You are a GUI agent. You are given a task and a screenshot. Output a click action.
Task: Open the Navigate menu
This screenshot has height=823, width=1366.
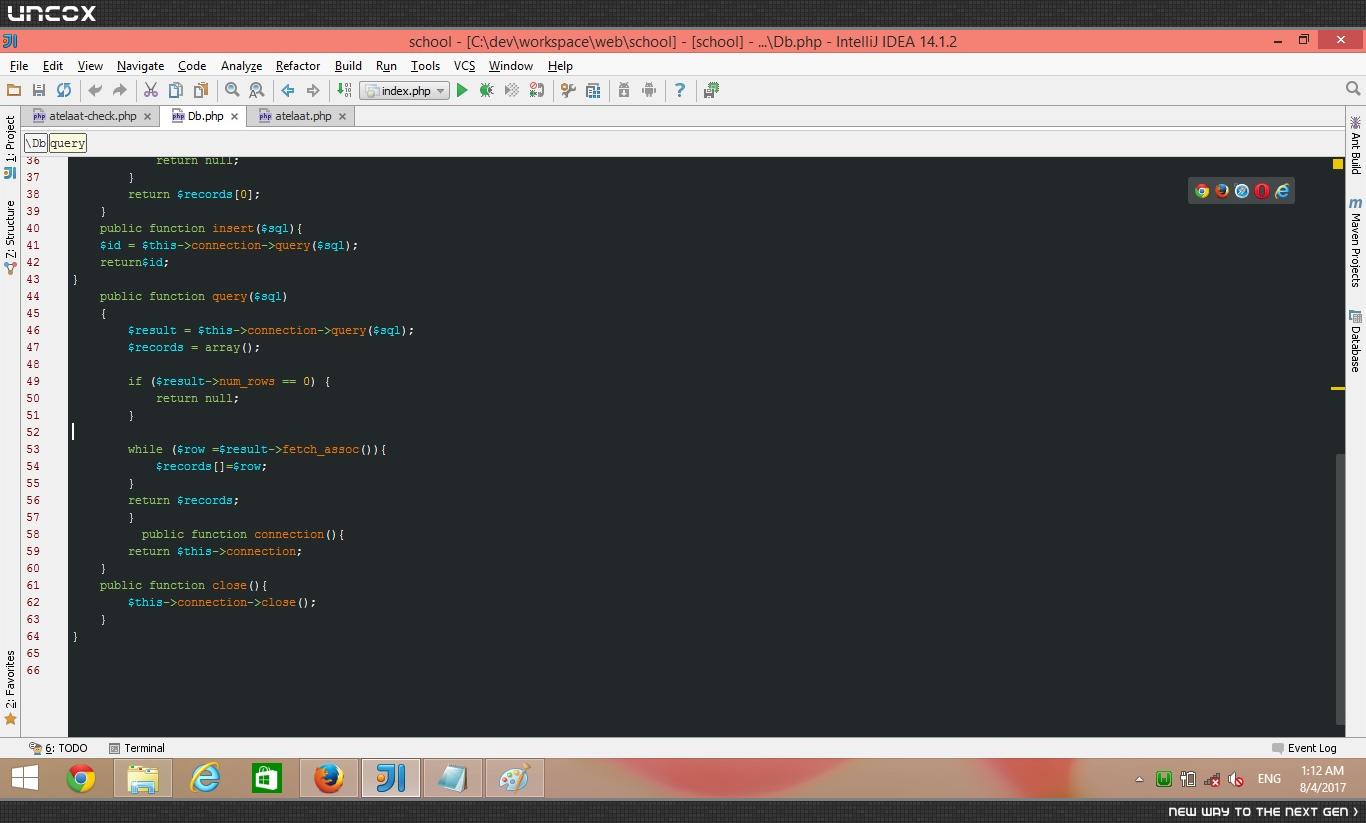(140, 65)
